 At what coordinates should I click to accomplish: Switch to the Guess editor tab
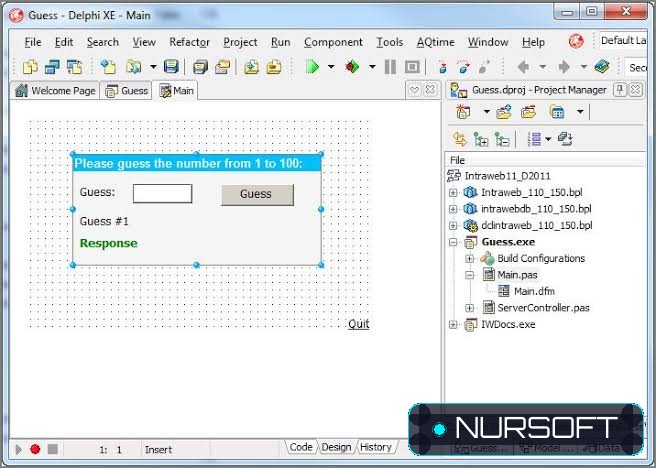[x=126, y=90]
